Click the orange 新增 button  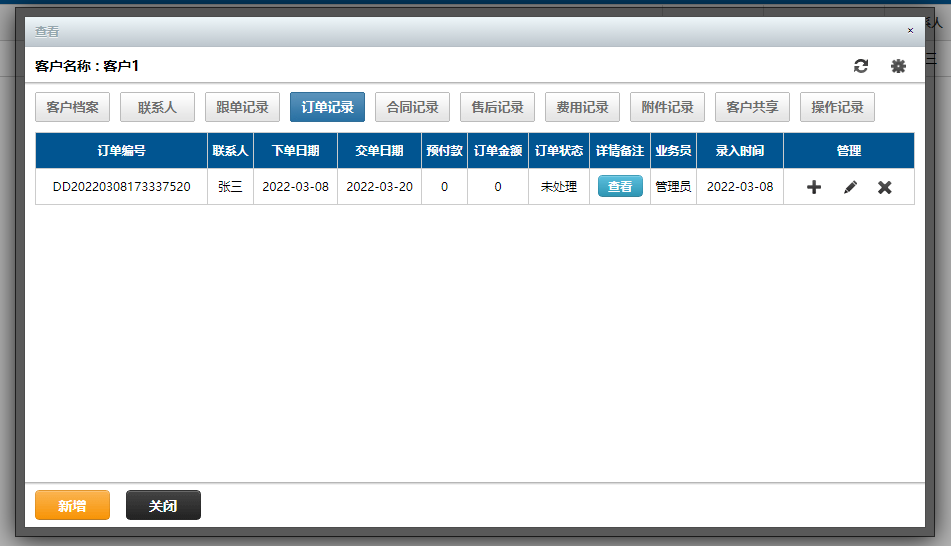pos(72,505)
